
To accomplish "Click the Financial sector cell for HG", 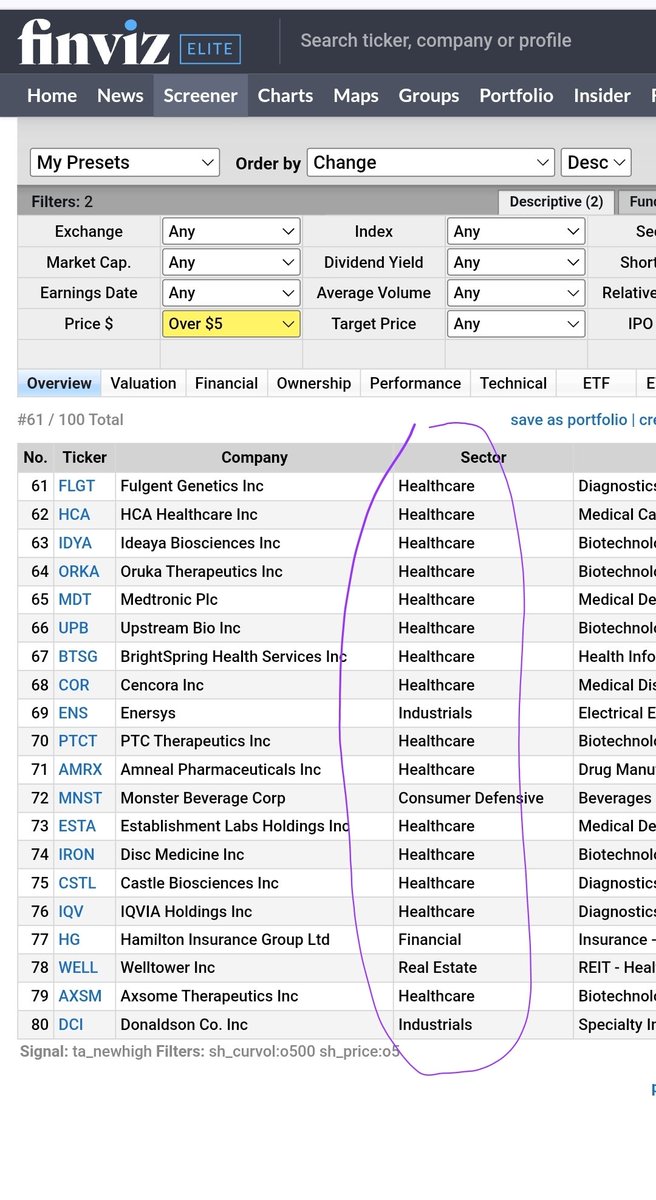I will (x=430, y=939).
